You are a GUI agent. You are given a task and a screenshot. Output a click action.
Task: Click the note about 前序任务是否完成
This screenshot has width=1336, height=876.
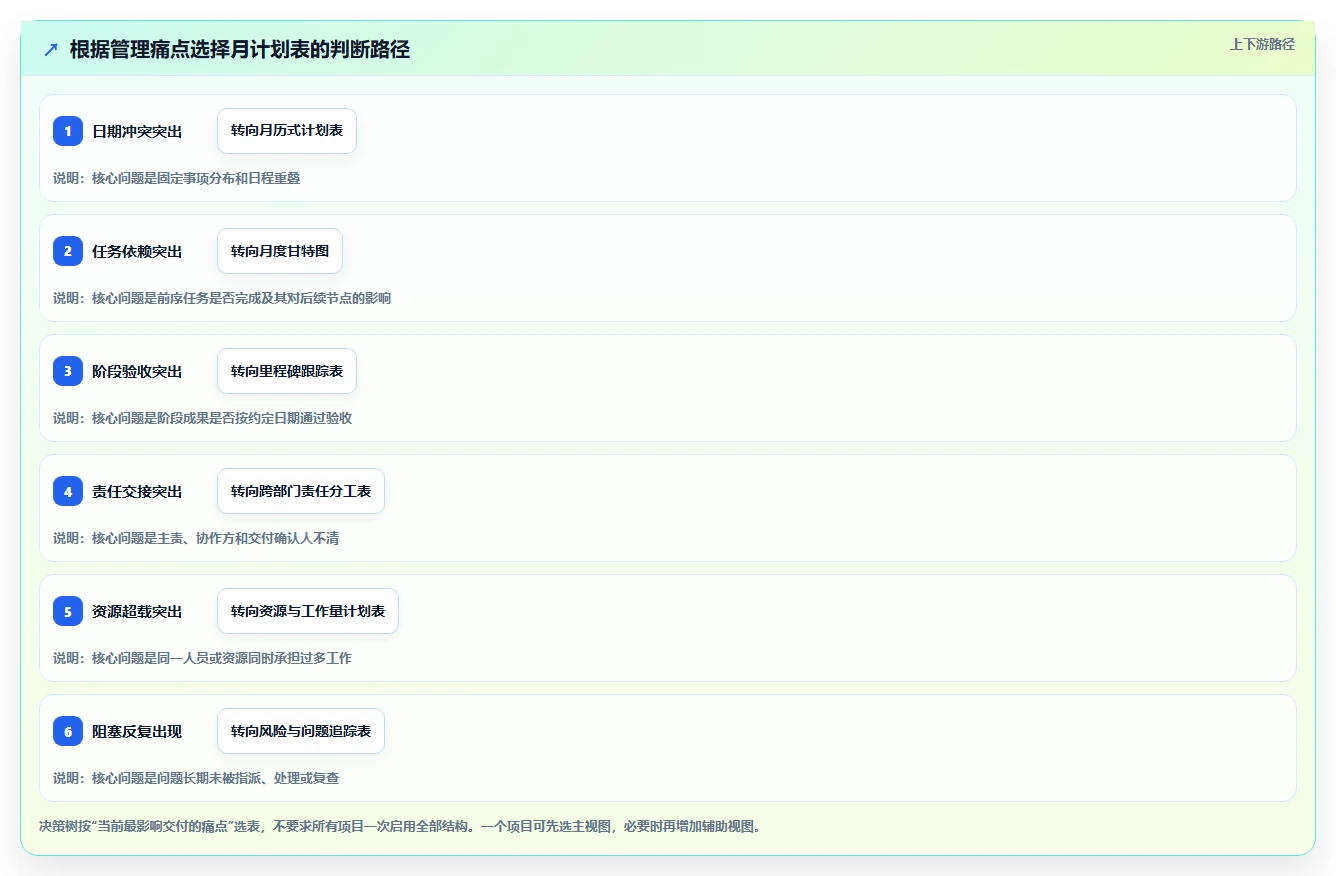point(222,298)
